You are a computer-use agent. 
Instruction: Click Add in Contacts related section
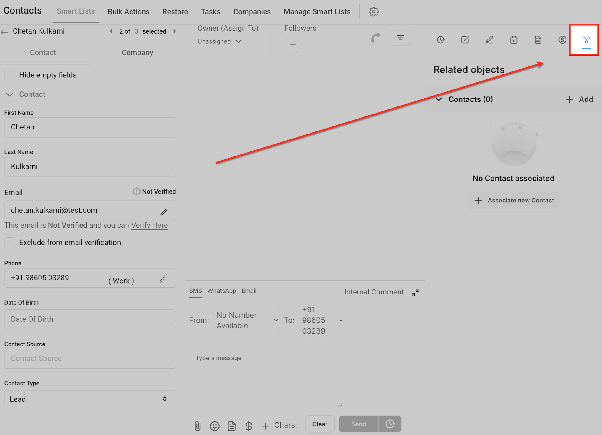579,99
